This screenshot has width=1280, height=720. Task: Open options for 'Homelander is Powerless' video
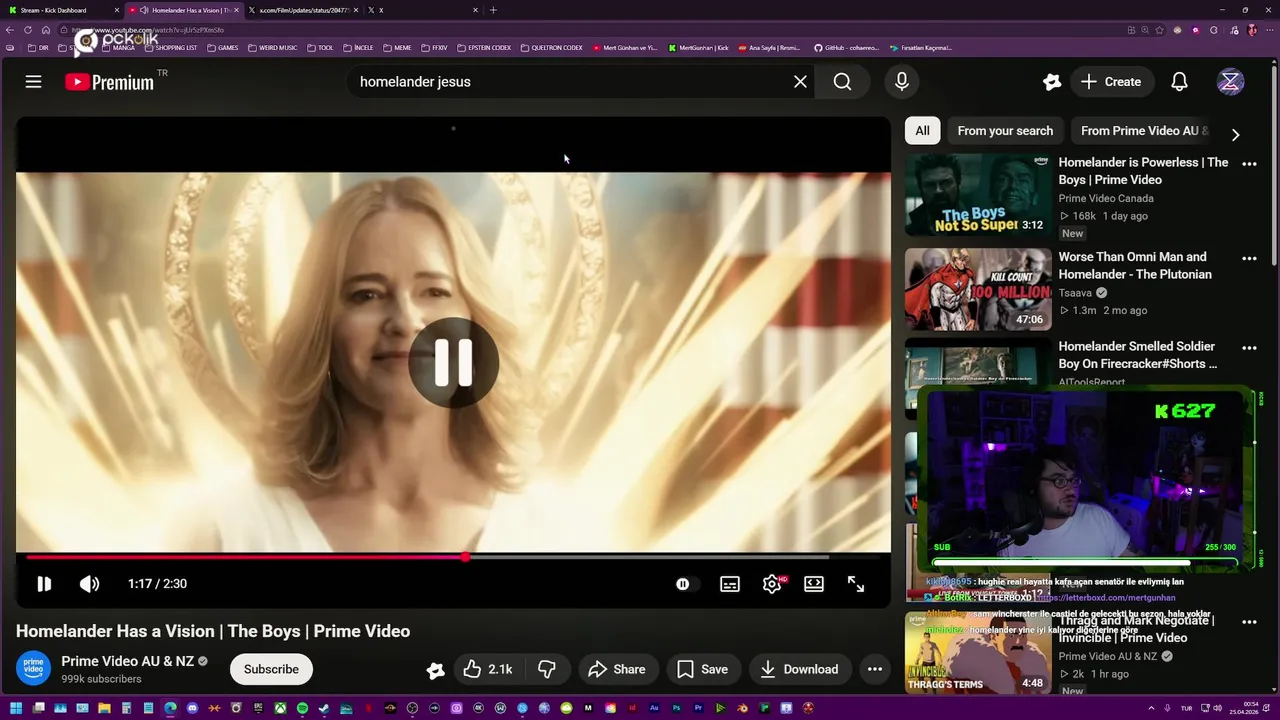1249,163
